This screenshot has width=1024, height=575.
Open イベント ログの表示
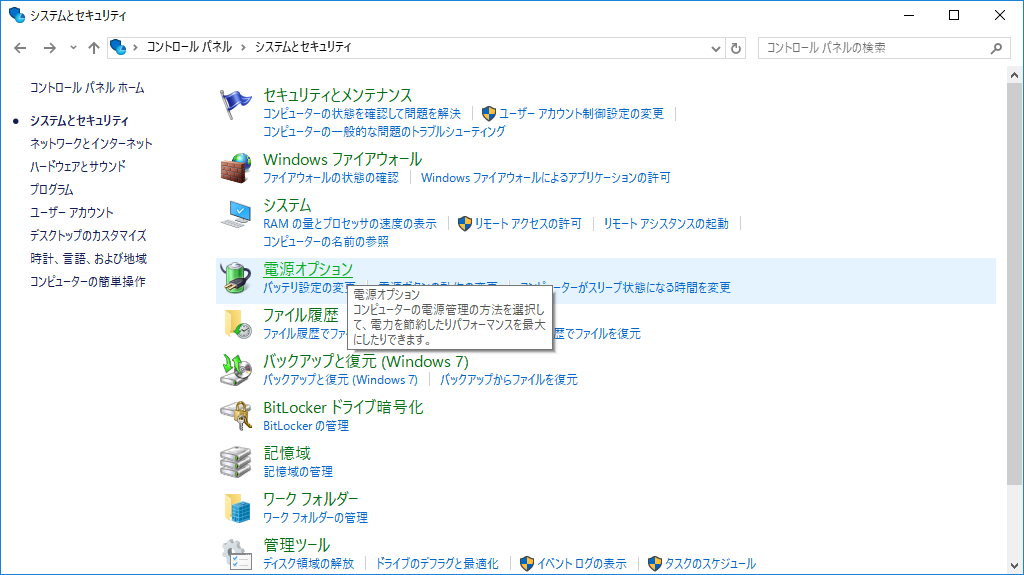pyautogui.click(x=581, y=563)
